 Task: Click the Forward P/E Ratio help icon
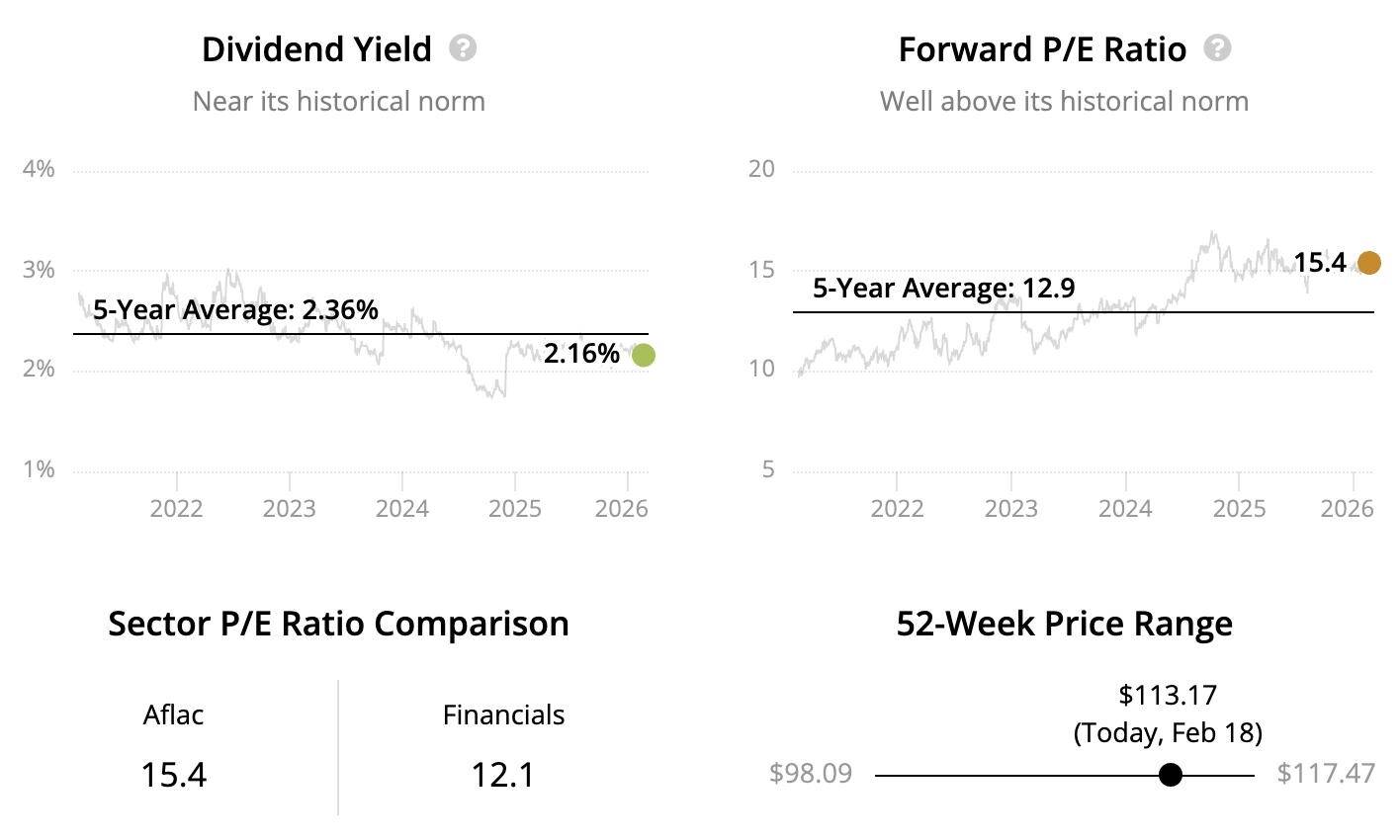(x=1218, y=48)
